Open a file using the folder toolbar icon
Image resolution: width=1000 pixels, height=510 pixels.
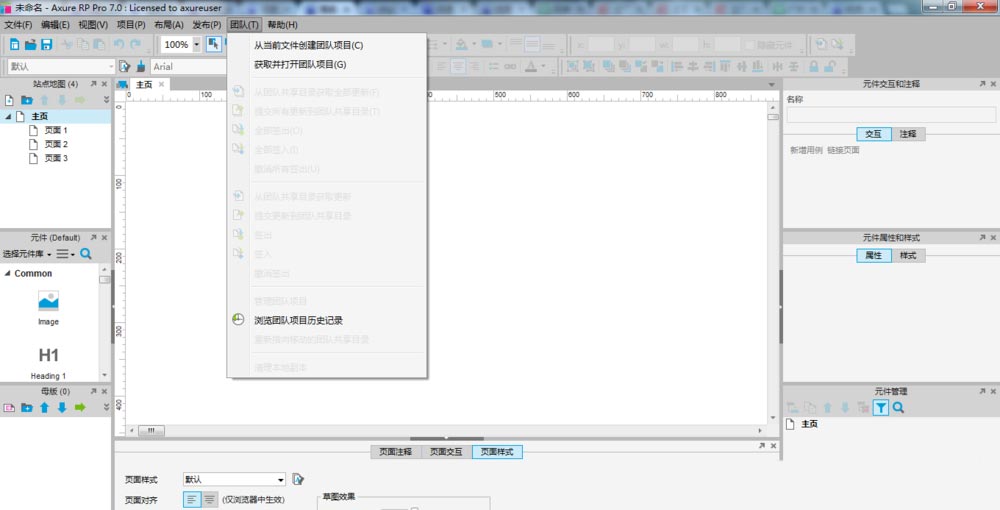click(30, 45)
